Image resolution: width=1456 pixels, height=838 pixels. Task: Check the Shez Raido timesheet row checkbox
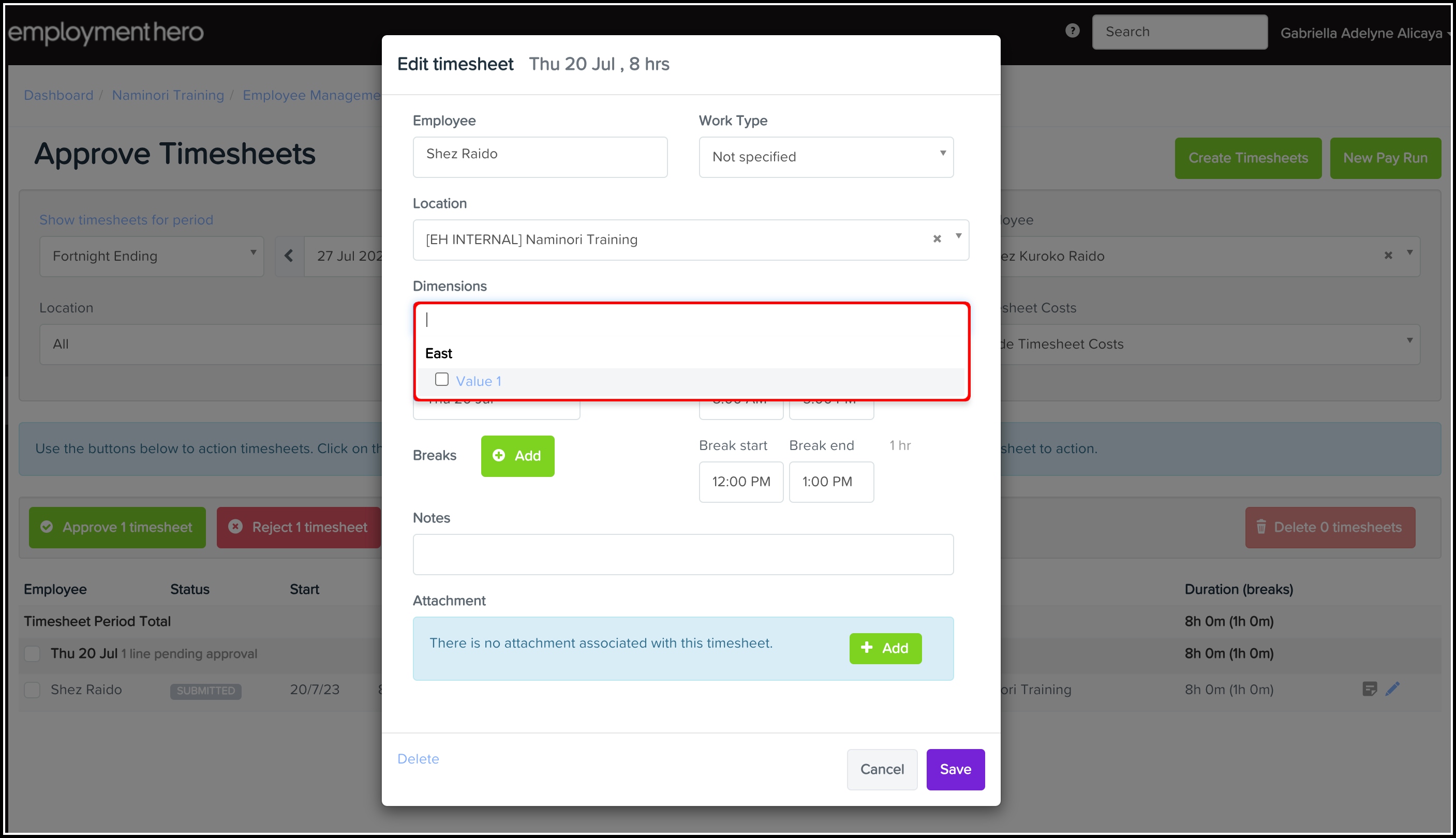coord(32,690)
